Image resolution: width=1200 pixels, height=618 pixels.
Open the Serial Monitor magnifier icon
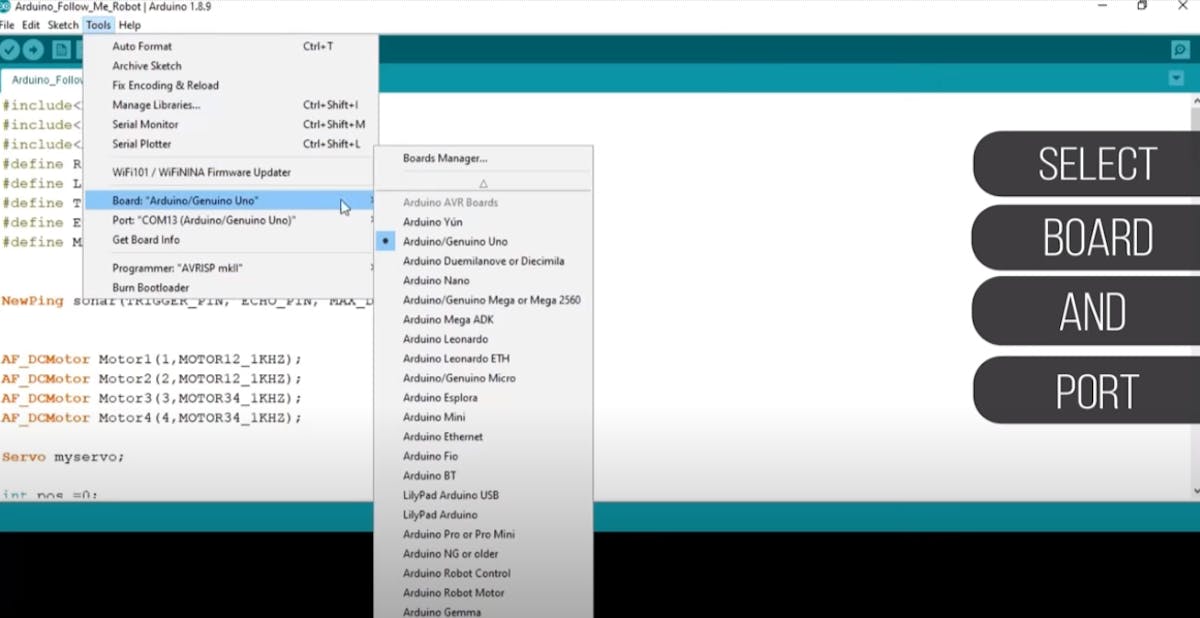(x=1180, y=50)
